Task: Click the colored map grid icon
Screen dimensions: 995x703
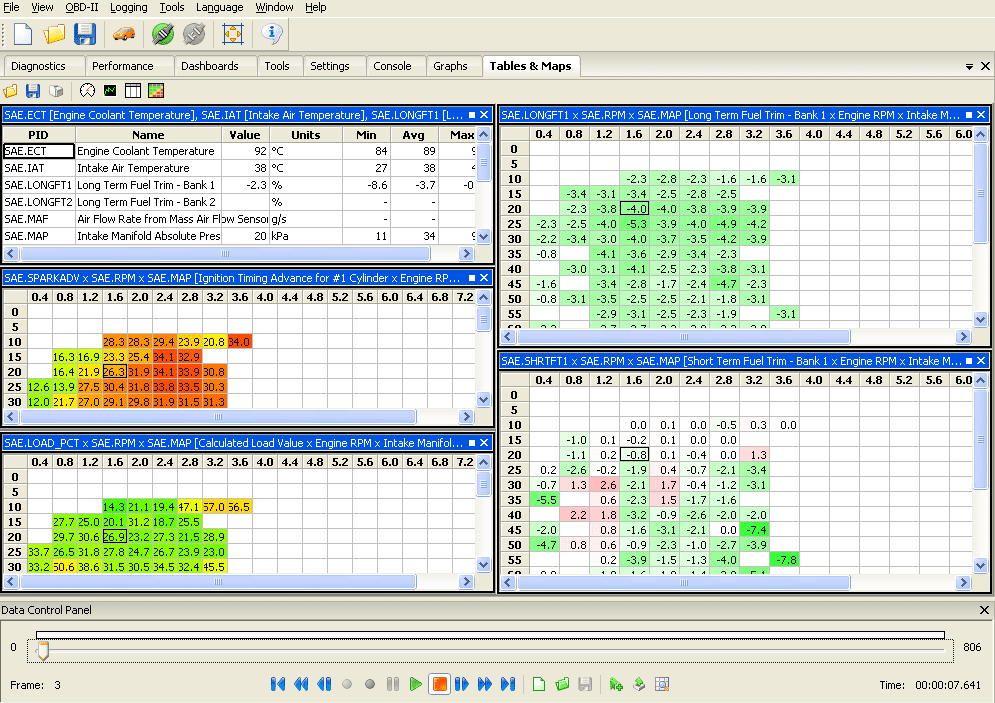Action: 156,90
